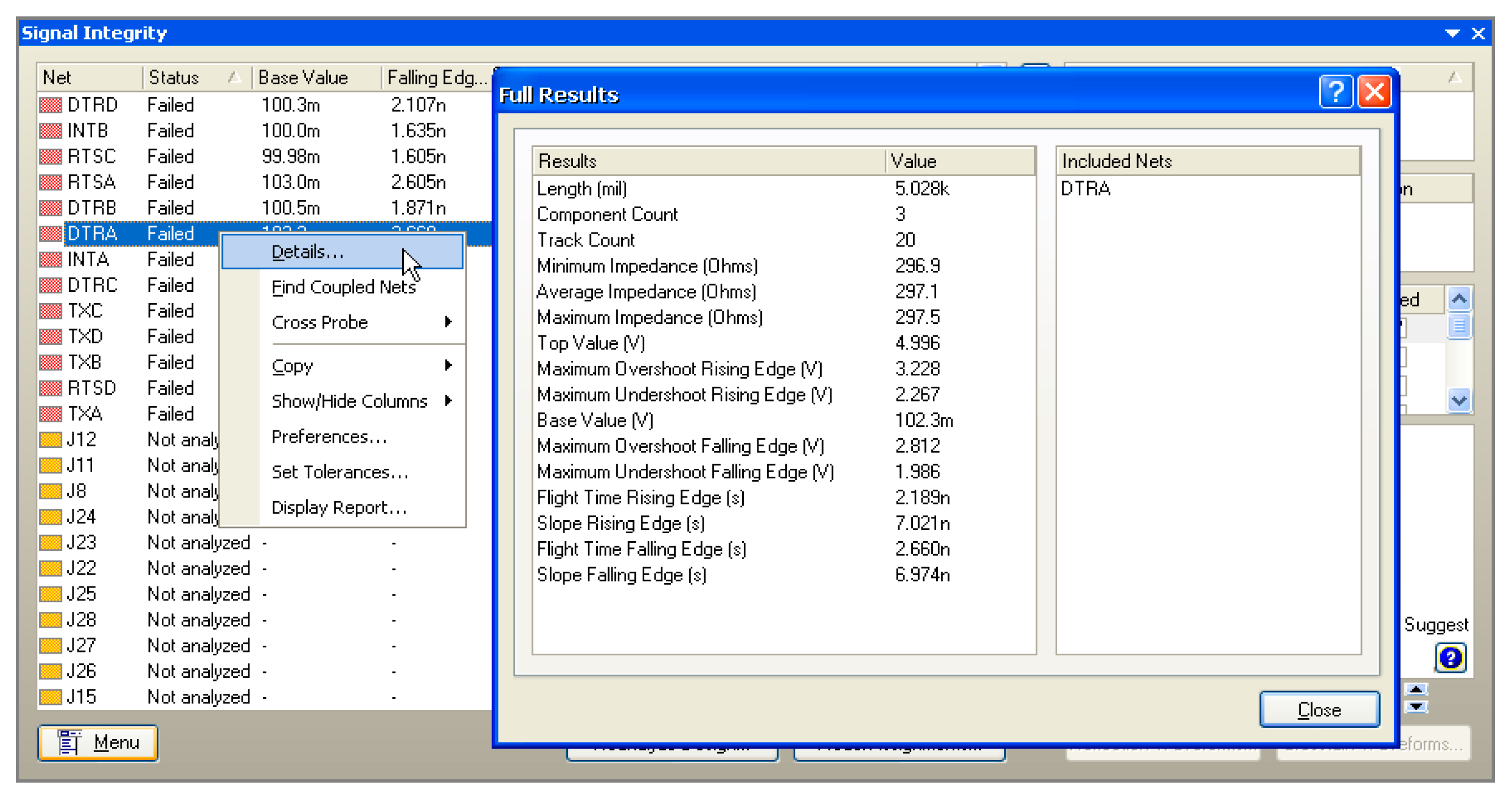Screen dimensions: 1512x799
Task: Choose Find Coupled Nets menu entry
Action: point(343,287)
